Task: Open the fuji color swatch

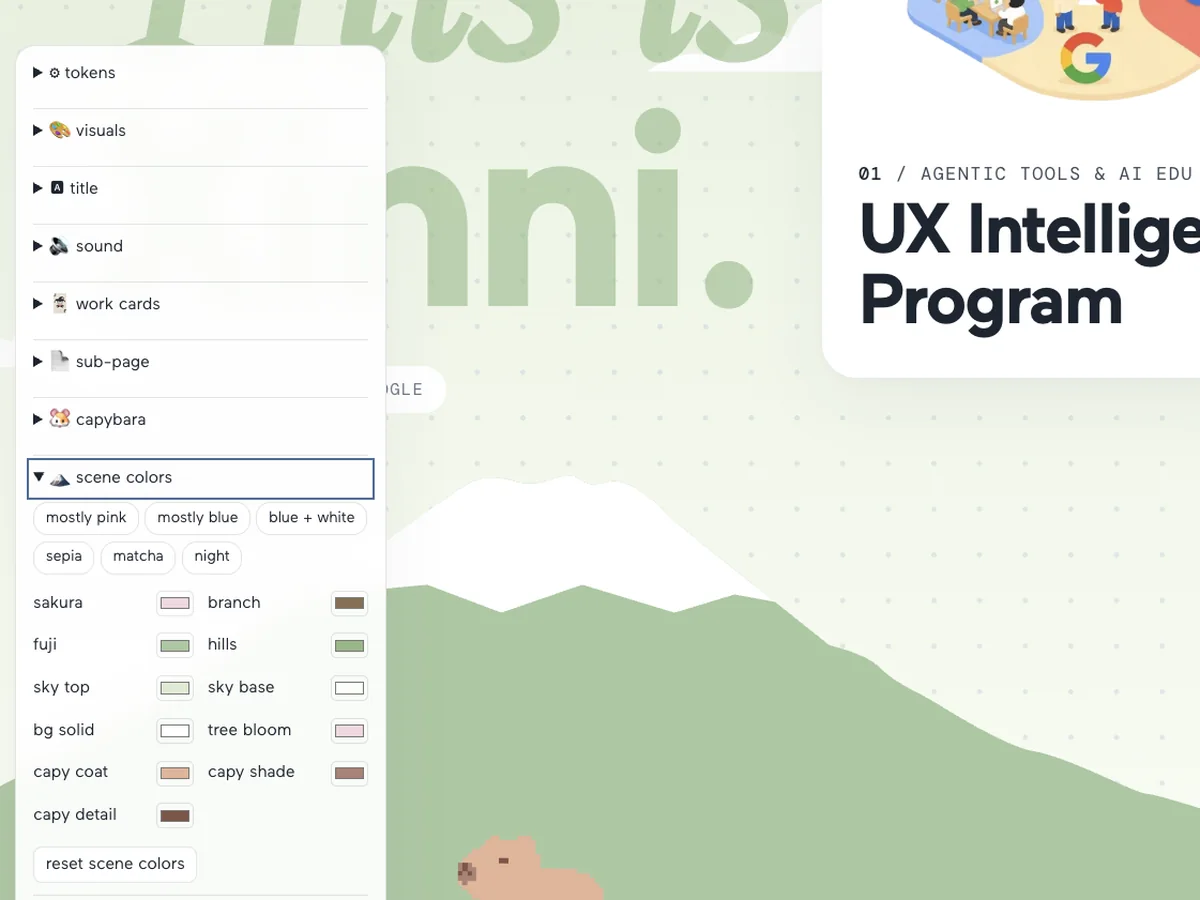Action: (175, 646)
